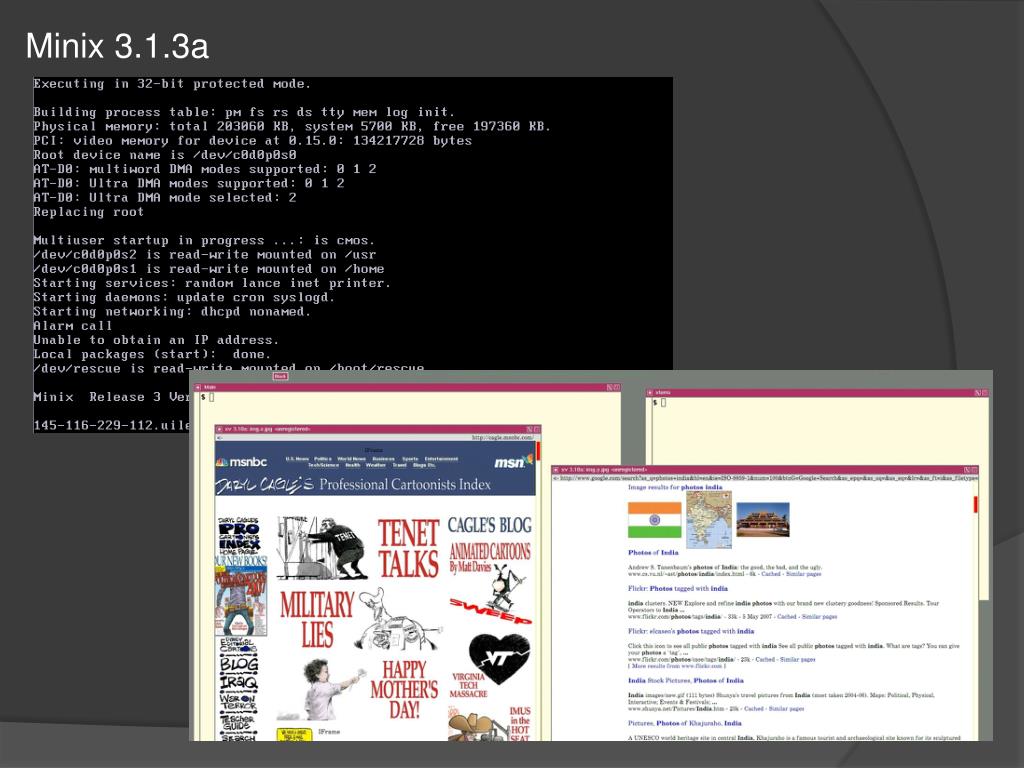Click the msnbc peacock logo
The image size is (1024, 768).
coord(222,462)
